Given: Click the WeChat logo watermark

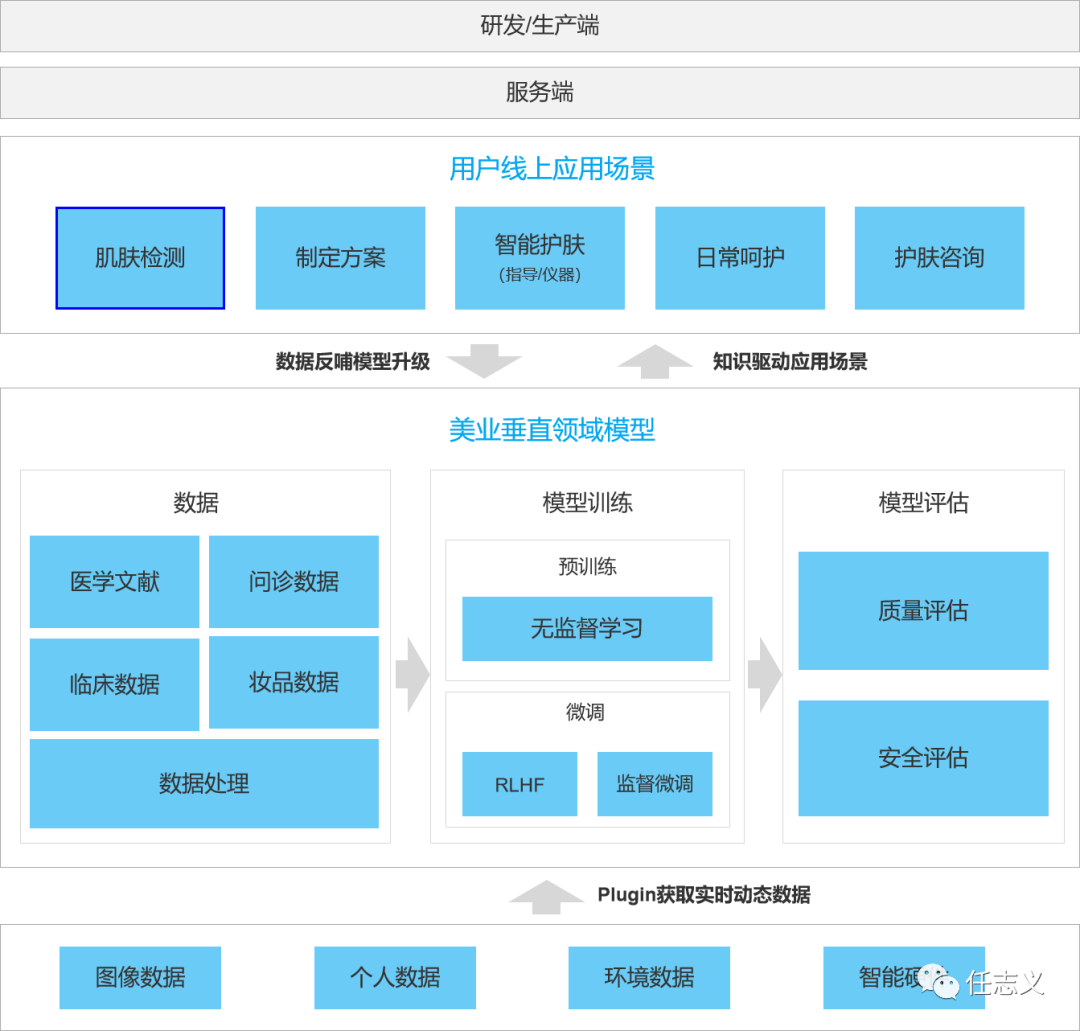Looking at the screenshot, I should pyautogui.click(x=939, y=982).
